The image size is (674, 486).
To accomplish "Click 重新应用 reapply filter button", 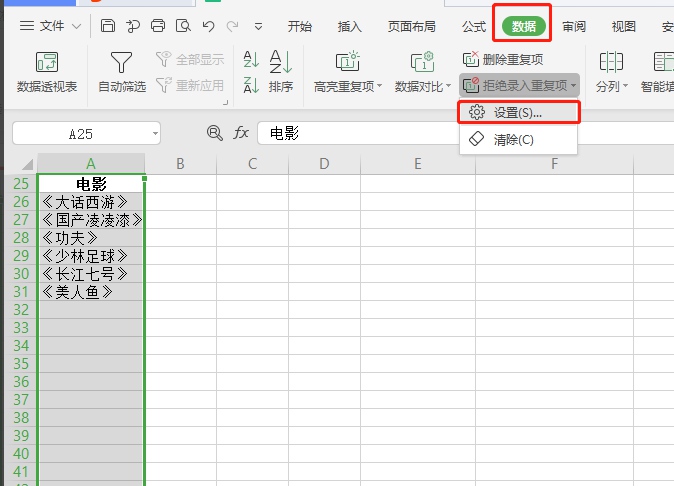I will point(190,85).
